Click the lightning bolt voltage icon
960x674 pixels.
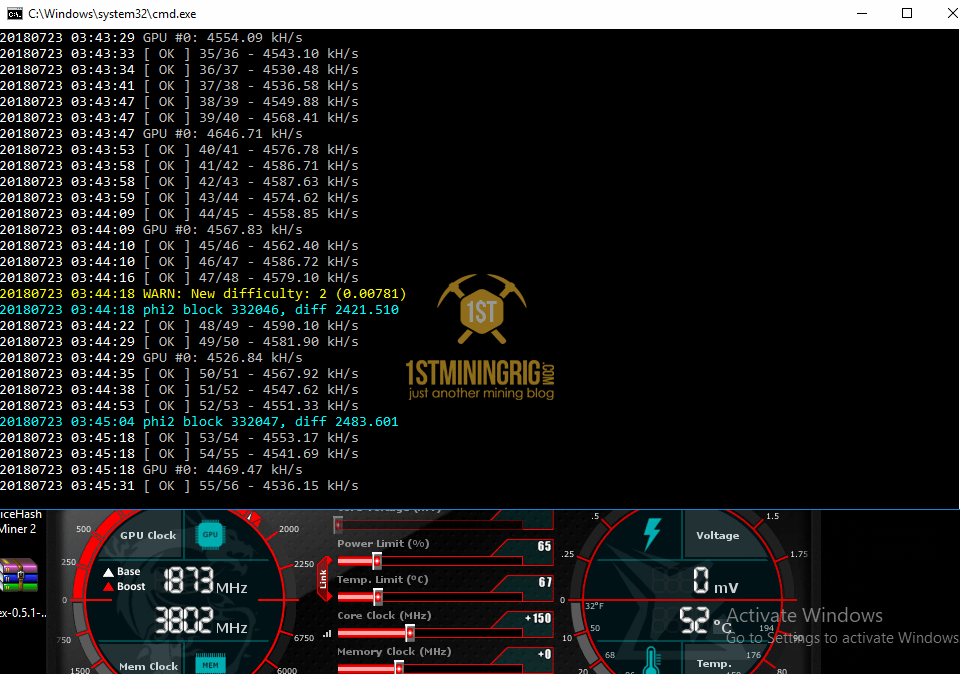[651, 533]
